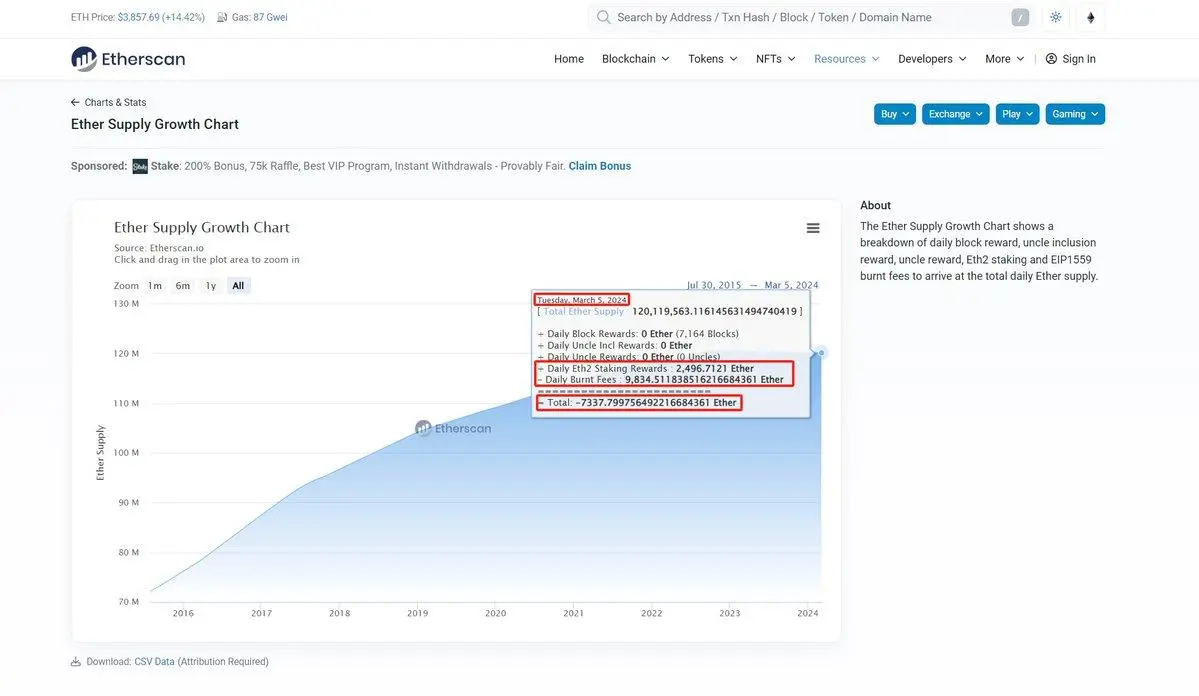Download the CSV Data
1199x696 pixels.
pyautogui.click(x=154, y=662)
